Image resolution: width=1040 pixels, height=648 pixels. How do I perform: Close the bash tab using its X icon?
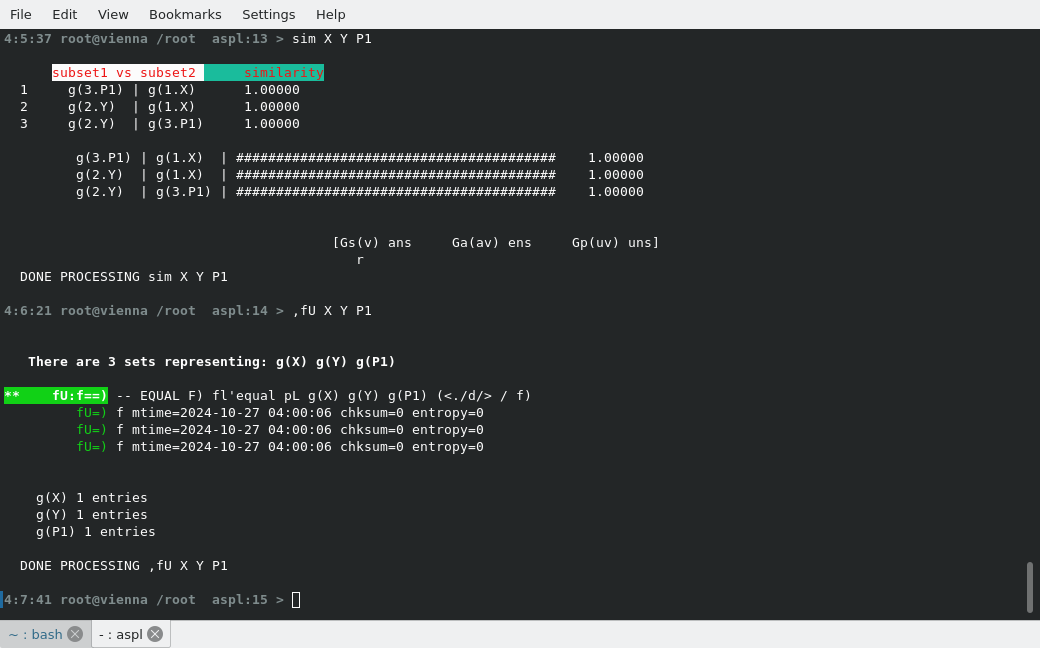pyautogui.click(x=75, y=634)
